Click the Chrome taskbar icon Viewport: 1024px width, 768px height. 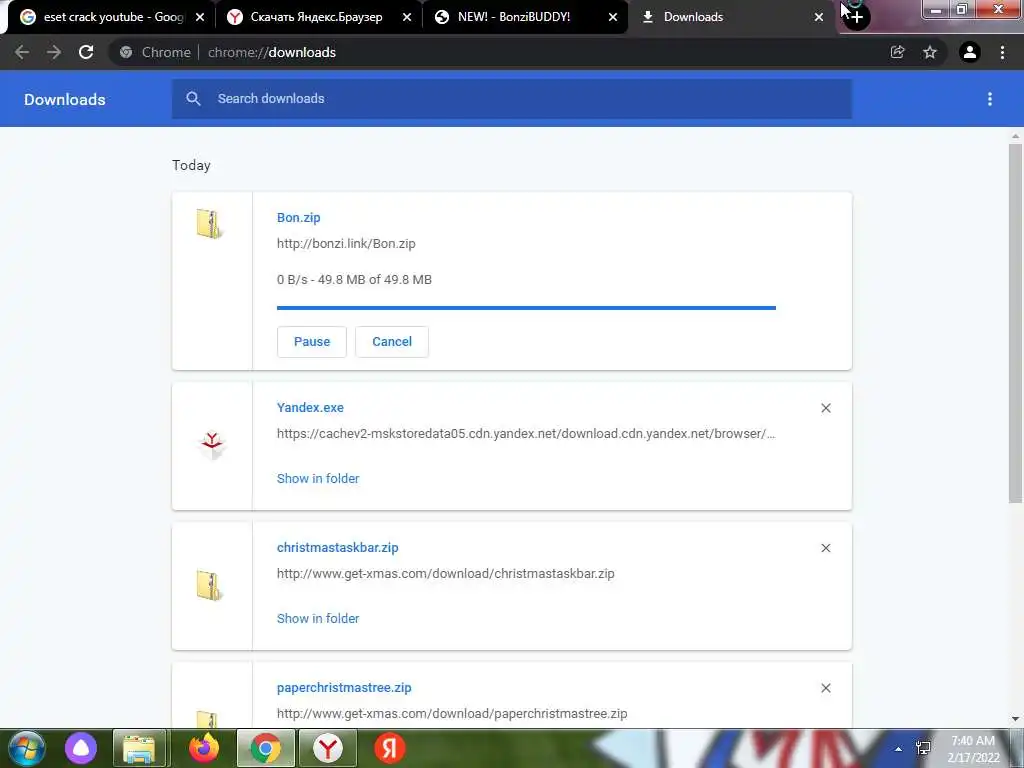265,748
